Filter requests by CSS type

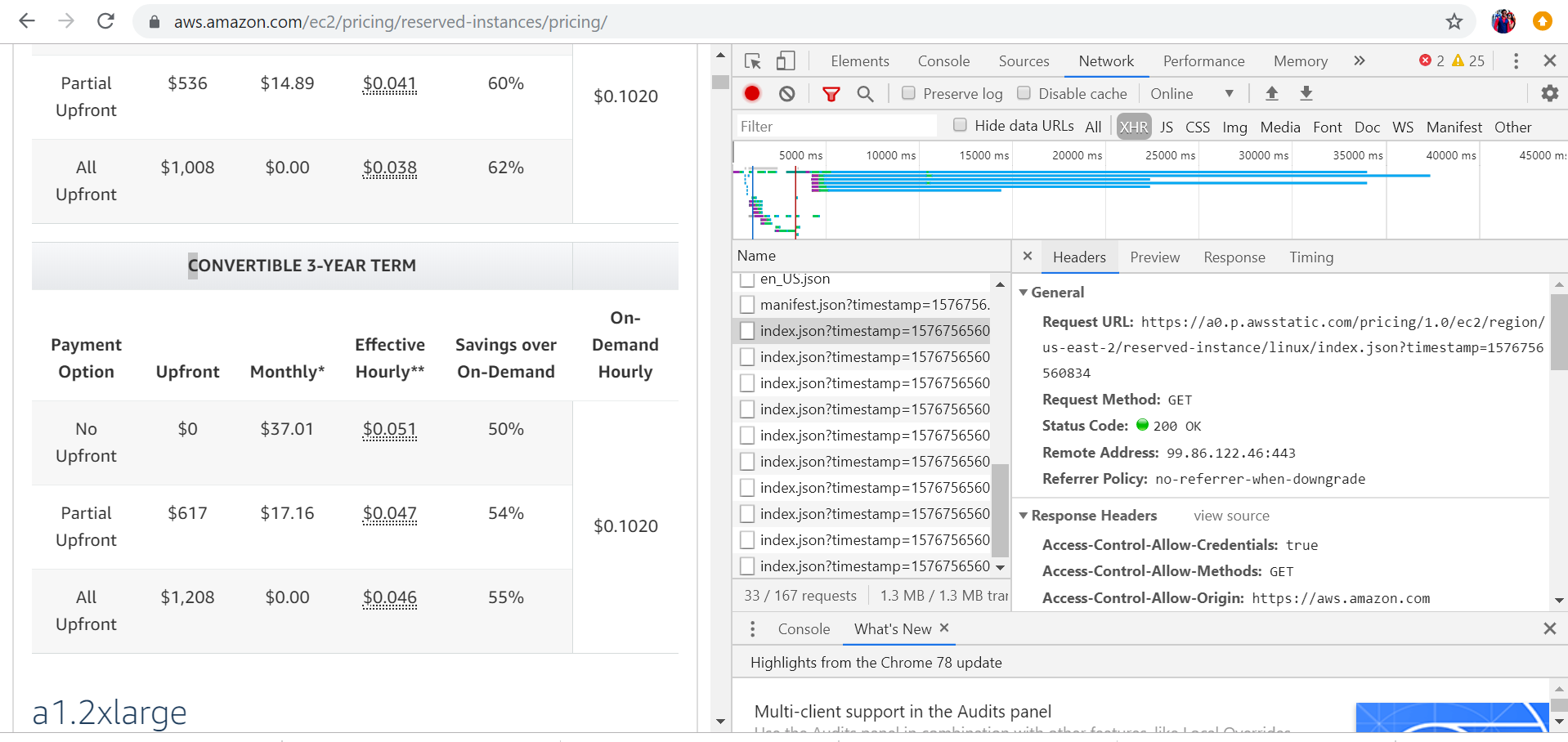point(1198,127)
